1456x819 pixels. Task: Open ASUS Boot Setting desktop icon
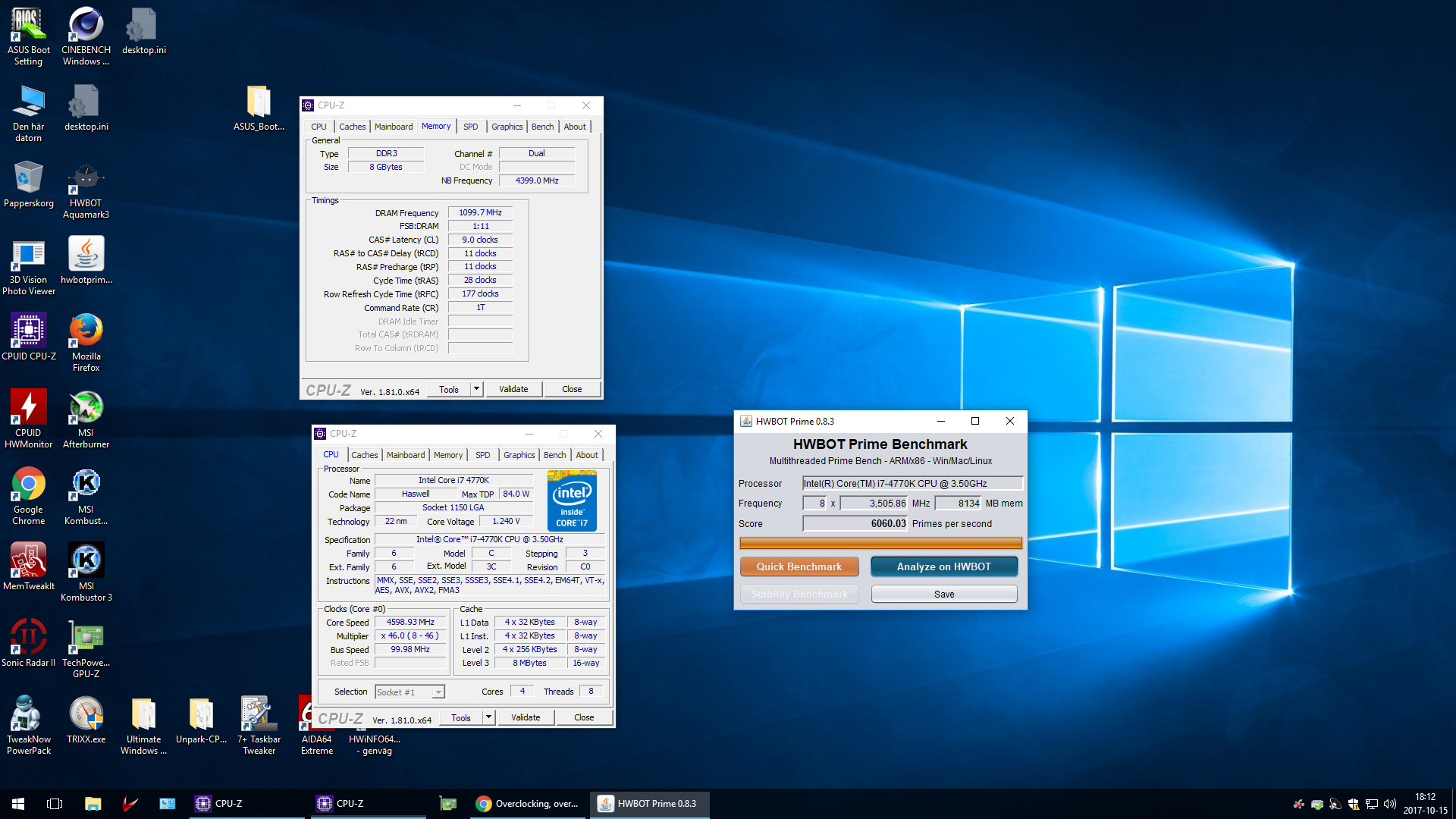29,36
